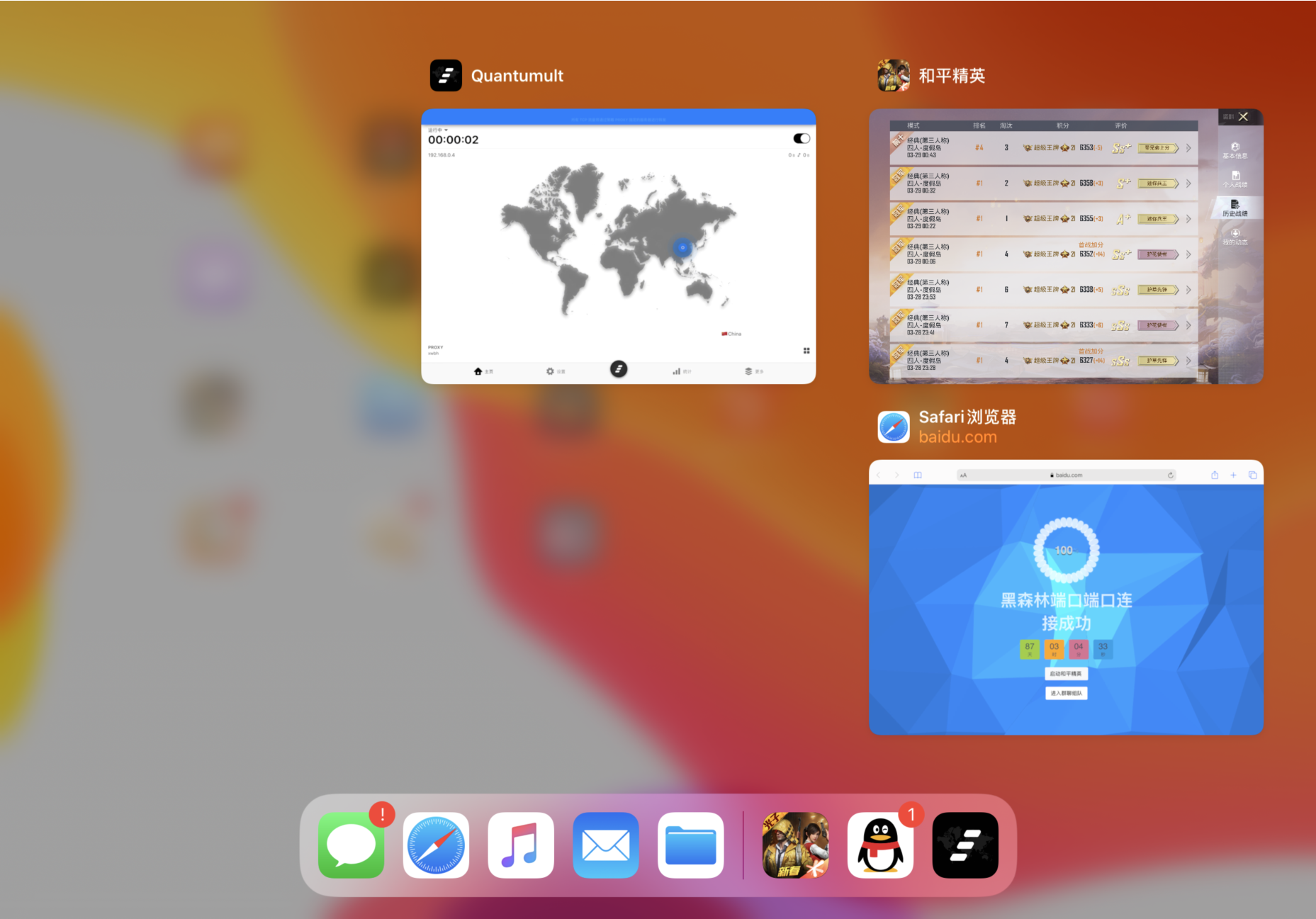Add a new tab with Safari plus icon
The image size is (1316, 919).
click(1233, 475)
